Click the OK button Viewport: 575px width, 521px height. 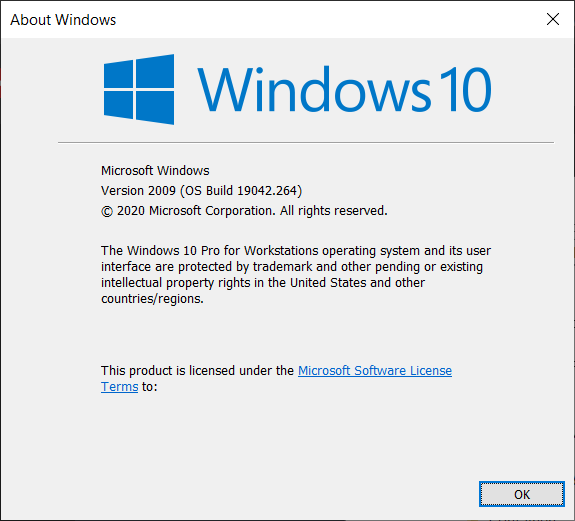pyautogui.click(x=521, y=494)
